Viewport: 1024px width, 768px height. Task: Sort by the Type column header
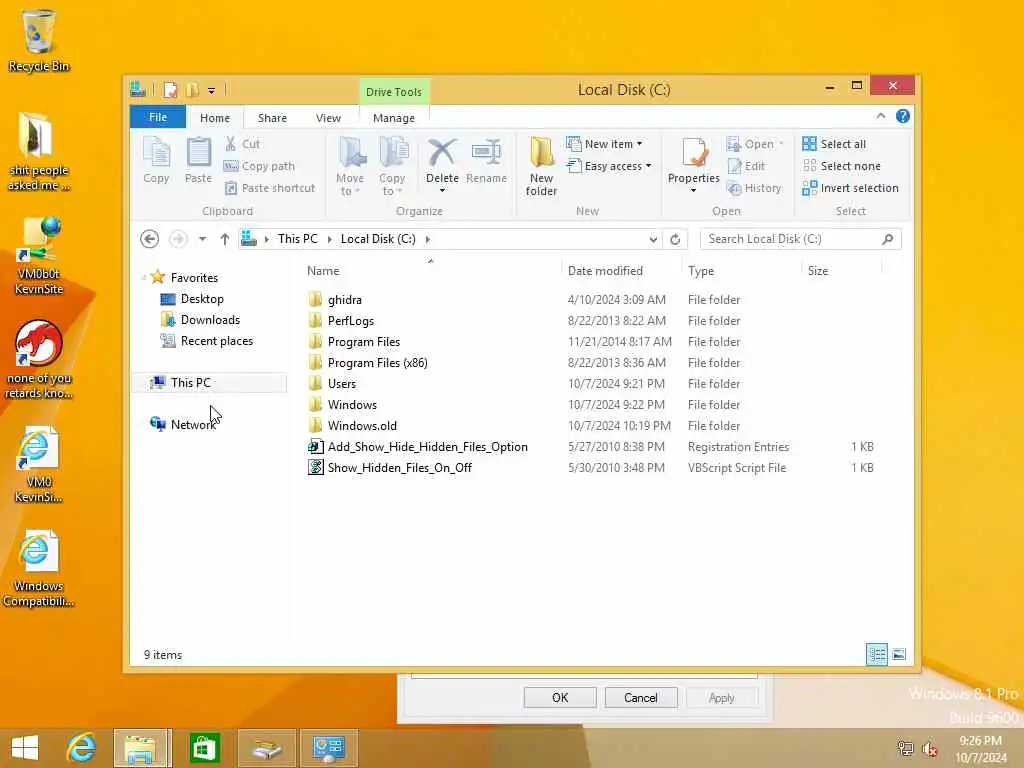(701, 271)
